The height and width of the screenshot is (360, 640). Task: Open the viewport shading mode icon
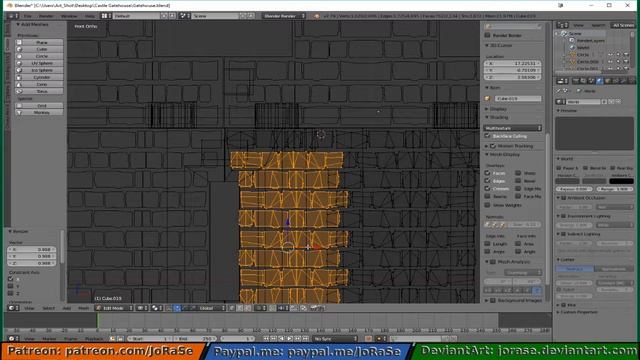142,308
